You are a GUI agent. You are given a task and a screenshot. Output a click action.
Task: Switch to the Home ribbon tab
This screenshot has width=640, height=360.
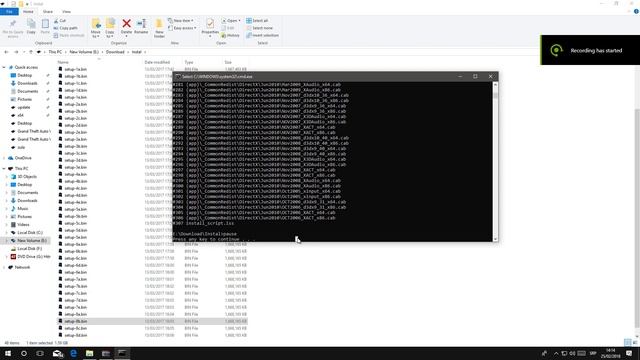tap(28, 12)
